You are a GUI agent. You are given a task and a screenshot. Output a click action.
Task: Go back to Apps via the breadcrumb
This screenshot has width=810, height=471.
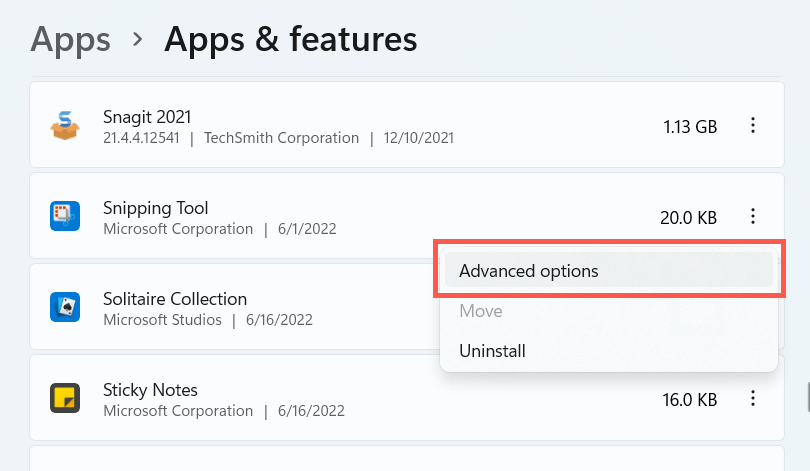point(70,39)
